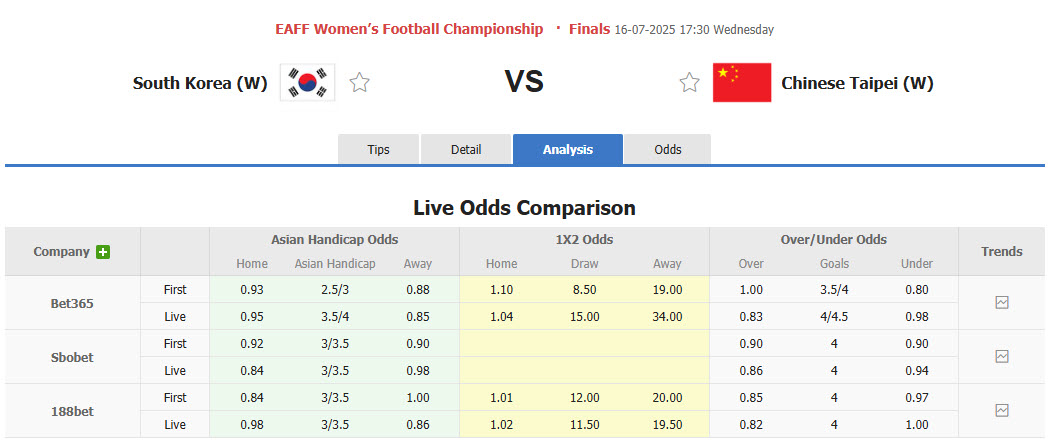This screenshot has height=446, width=1051.
Task: Select the 188bet company name
Action: click(72, 411)
